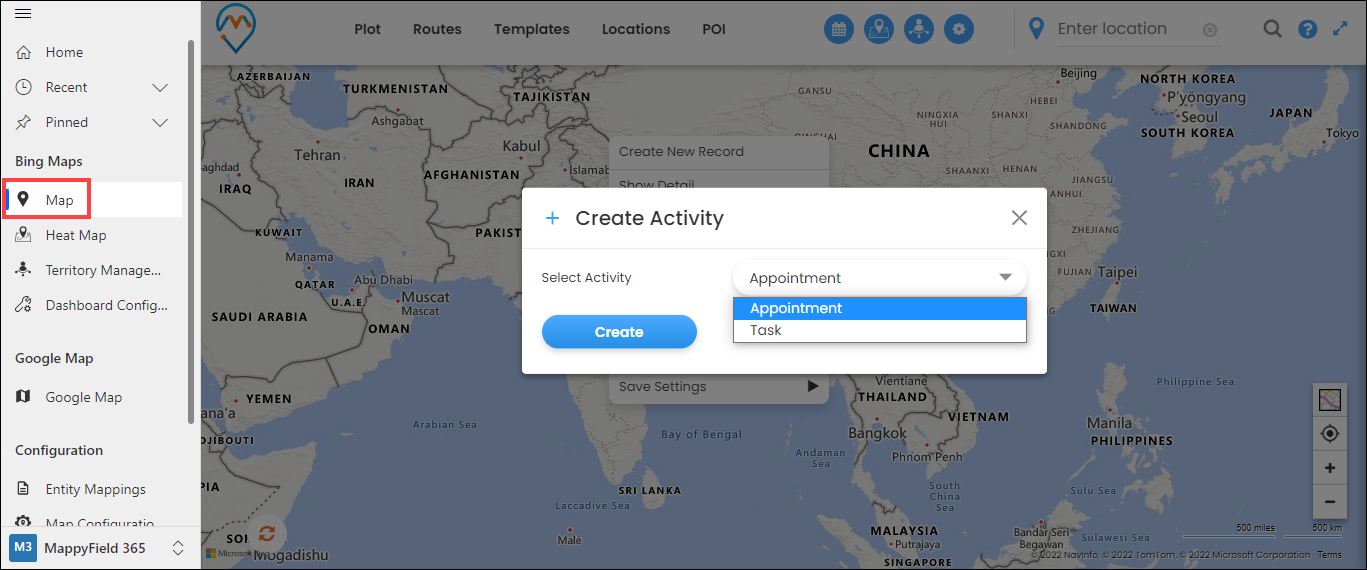Click the M3 app badge

point(23,548)
